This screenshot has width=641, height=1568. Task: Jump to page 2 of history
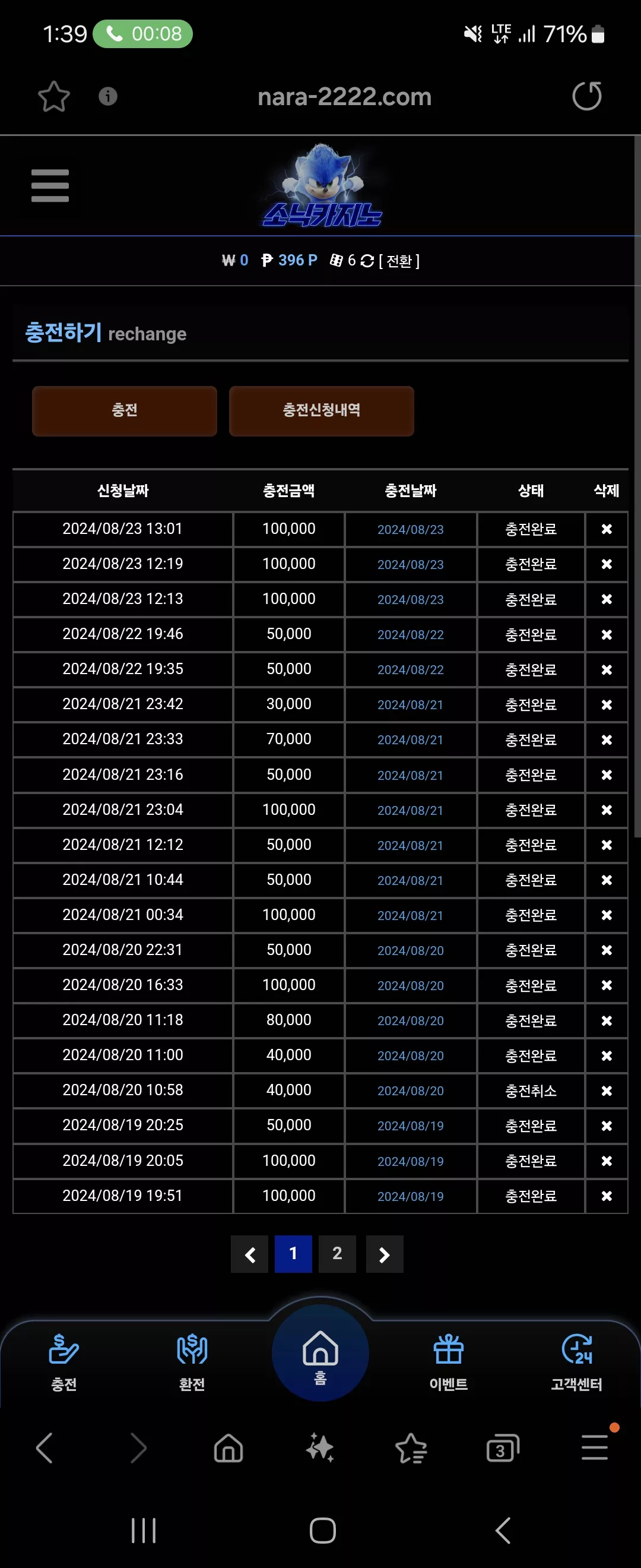point(337,1254)
